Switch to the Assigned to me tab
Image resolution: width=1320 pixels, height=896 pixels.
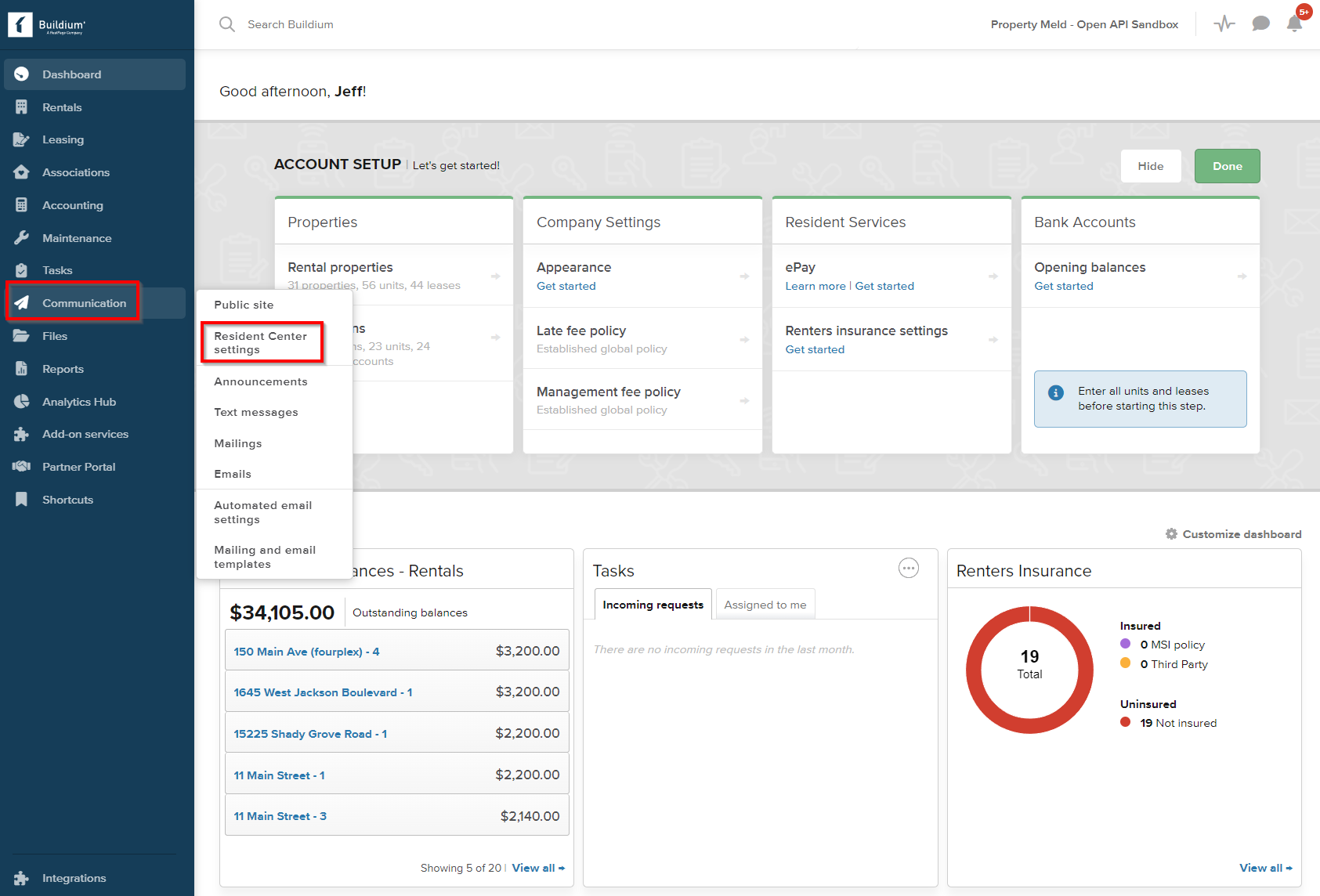(x=765, y=605)
